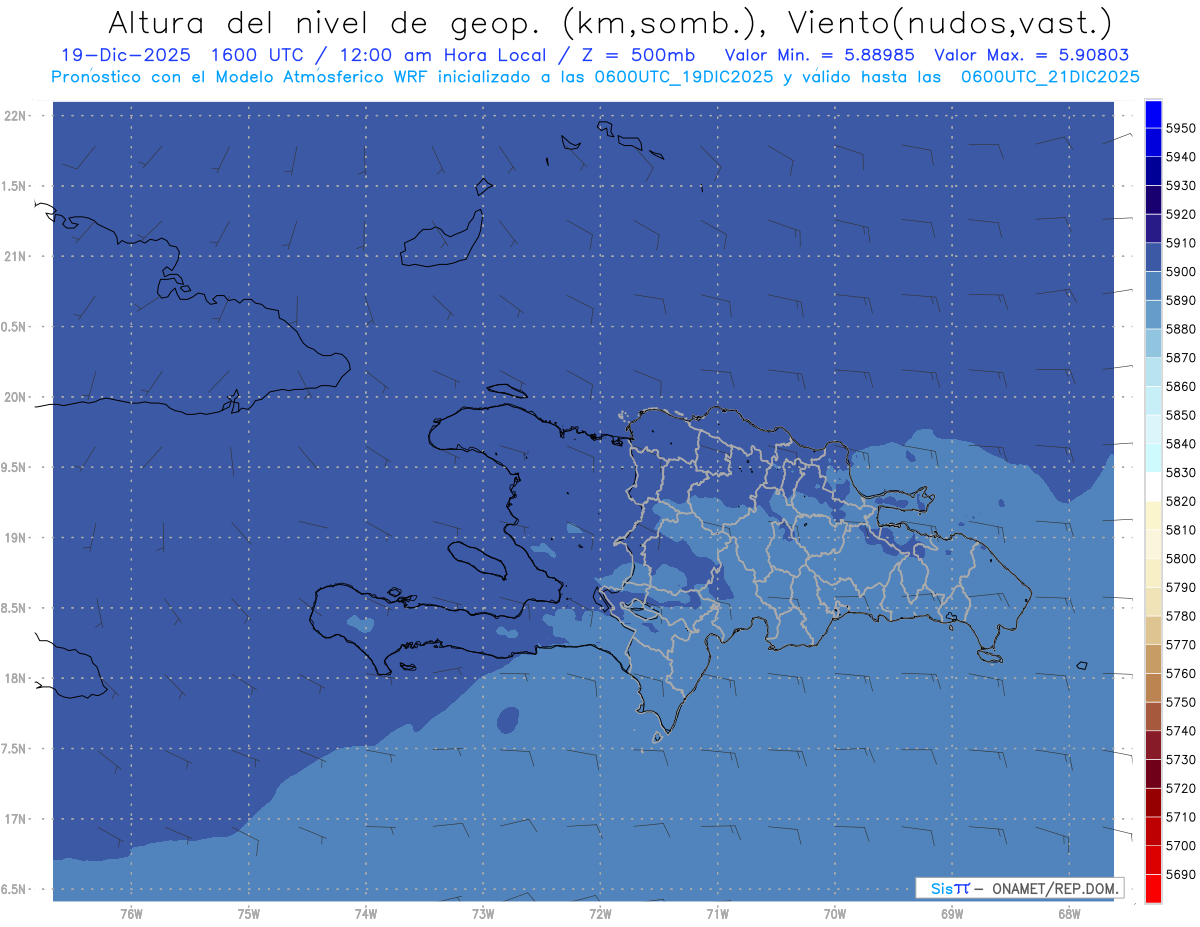Click the '5730' colorbar value

[1180, 759]
